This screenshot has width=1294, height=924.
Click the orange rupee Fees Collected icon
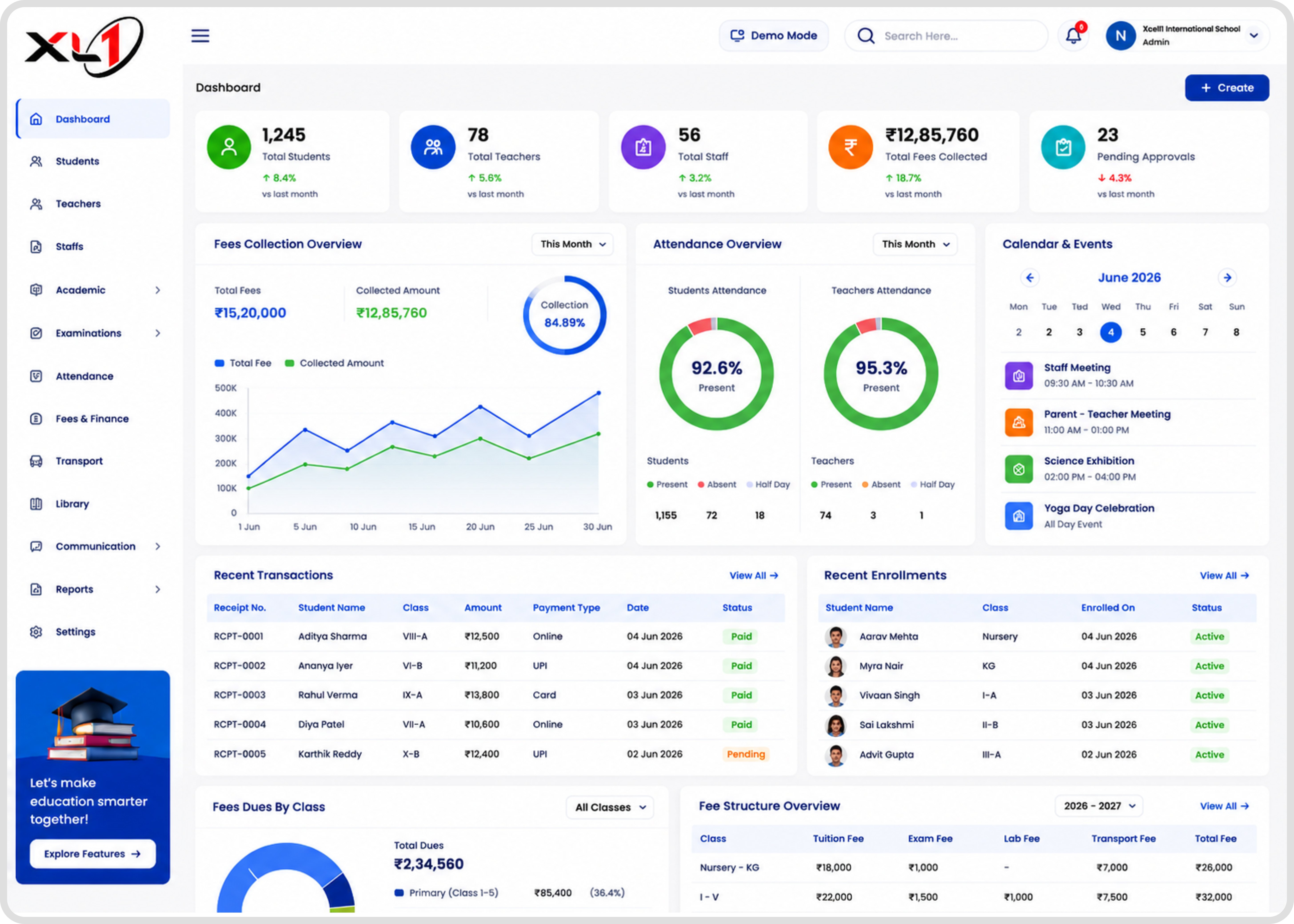[851, 147]
